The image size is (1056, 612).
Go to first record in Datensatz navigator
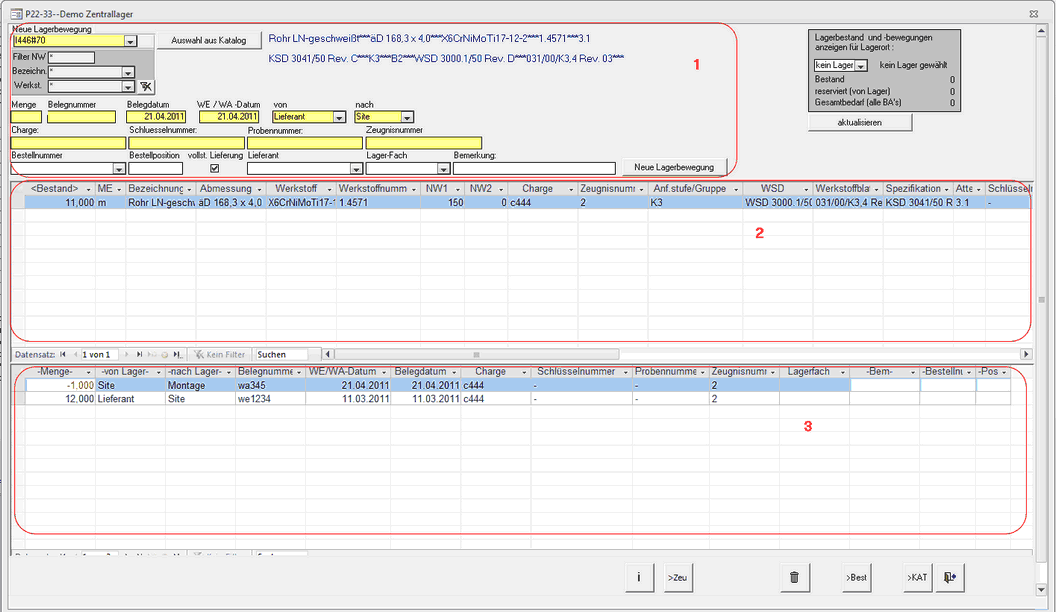[64, 354]
